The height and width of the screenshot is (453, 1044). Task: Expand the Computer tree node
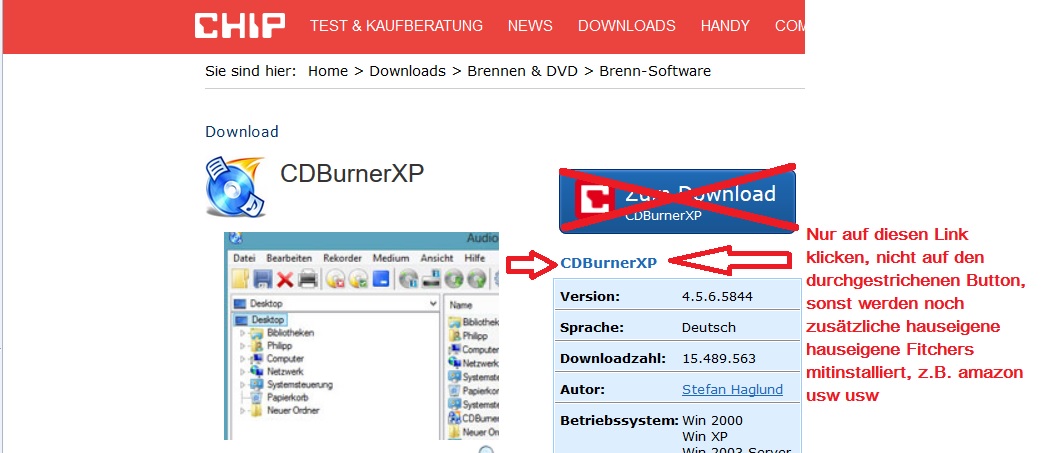point(242,358)
